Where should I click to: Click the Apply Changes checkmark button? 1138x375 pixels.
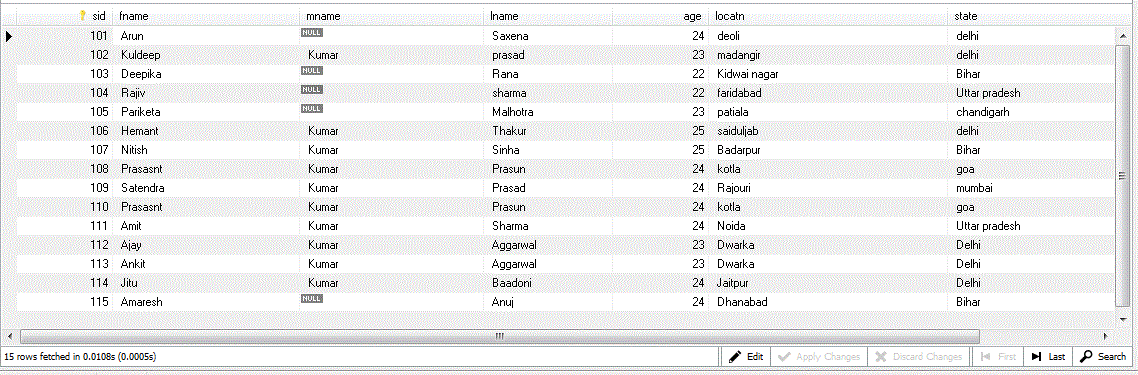(818, 356)
